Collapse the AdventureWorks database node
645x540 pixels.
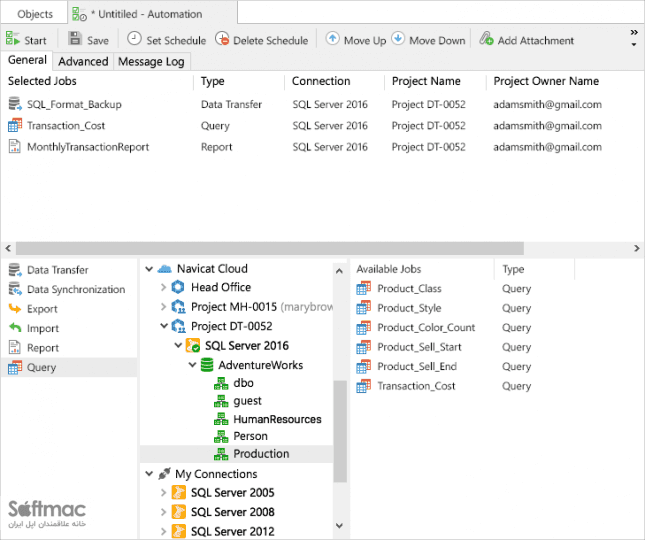(x=192, y=365)
